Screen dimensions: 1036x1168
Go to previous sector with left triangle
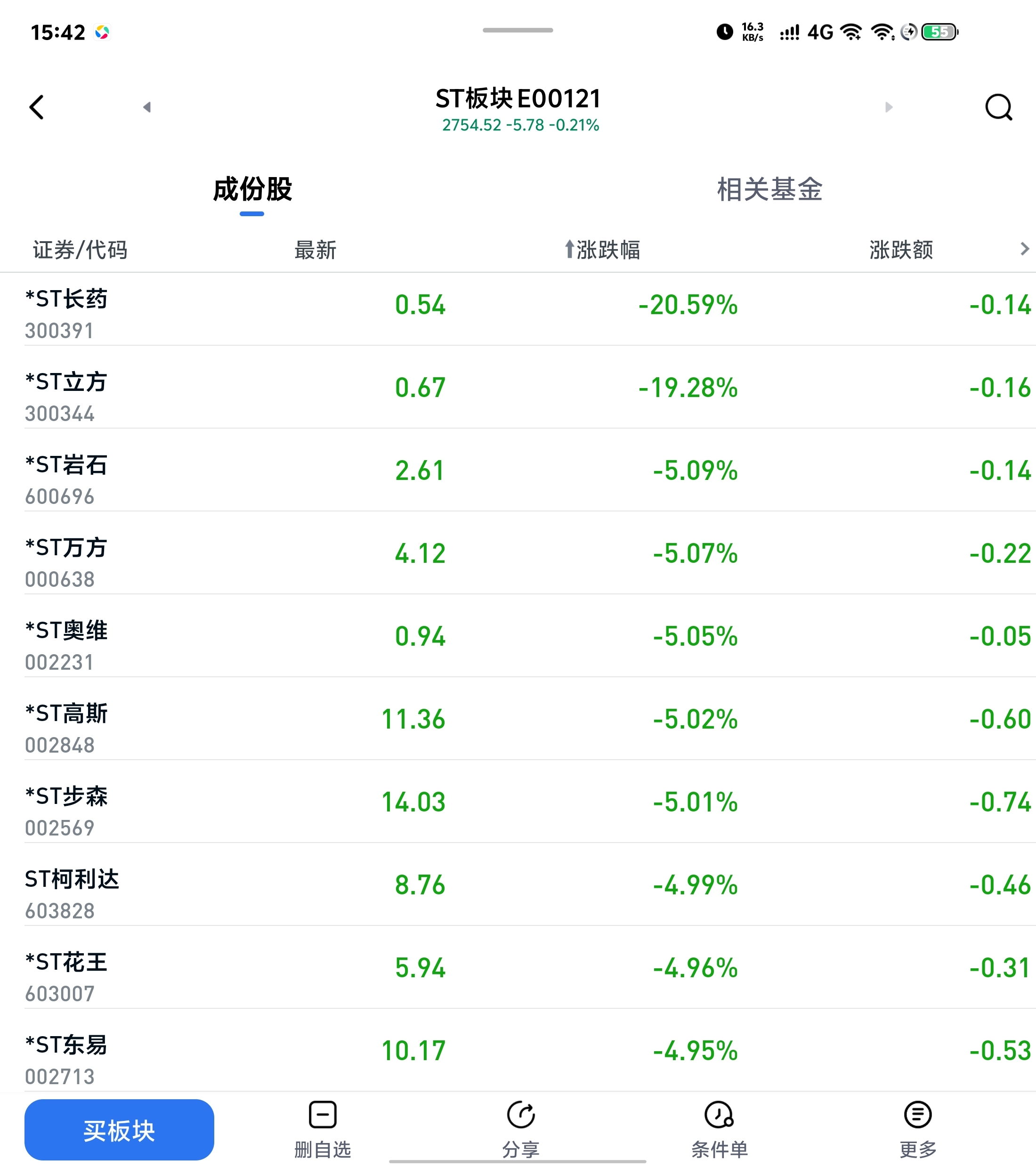(147, 107)
